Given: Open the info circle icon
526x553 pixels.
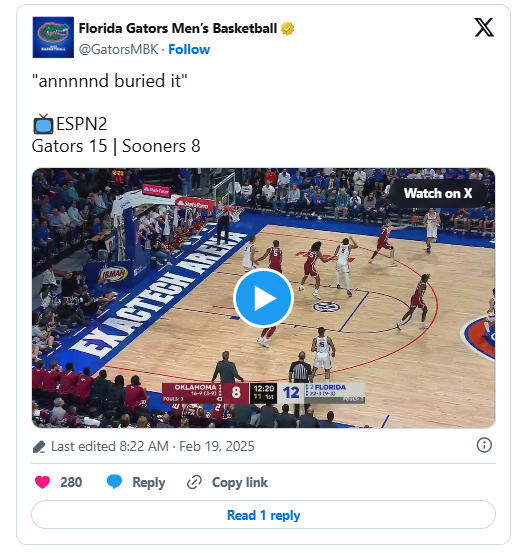Looking at the screenshot, I should click(x=484, y=445).
